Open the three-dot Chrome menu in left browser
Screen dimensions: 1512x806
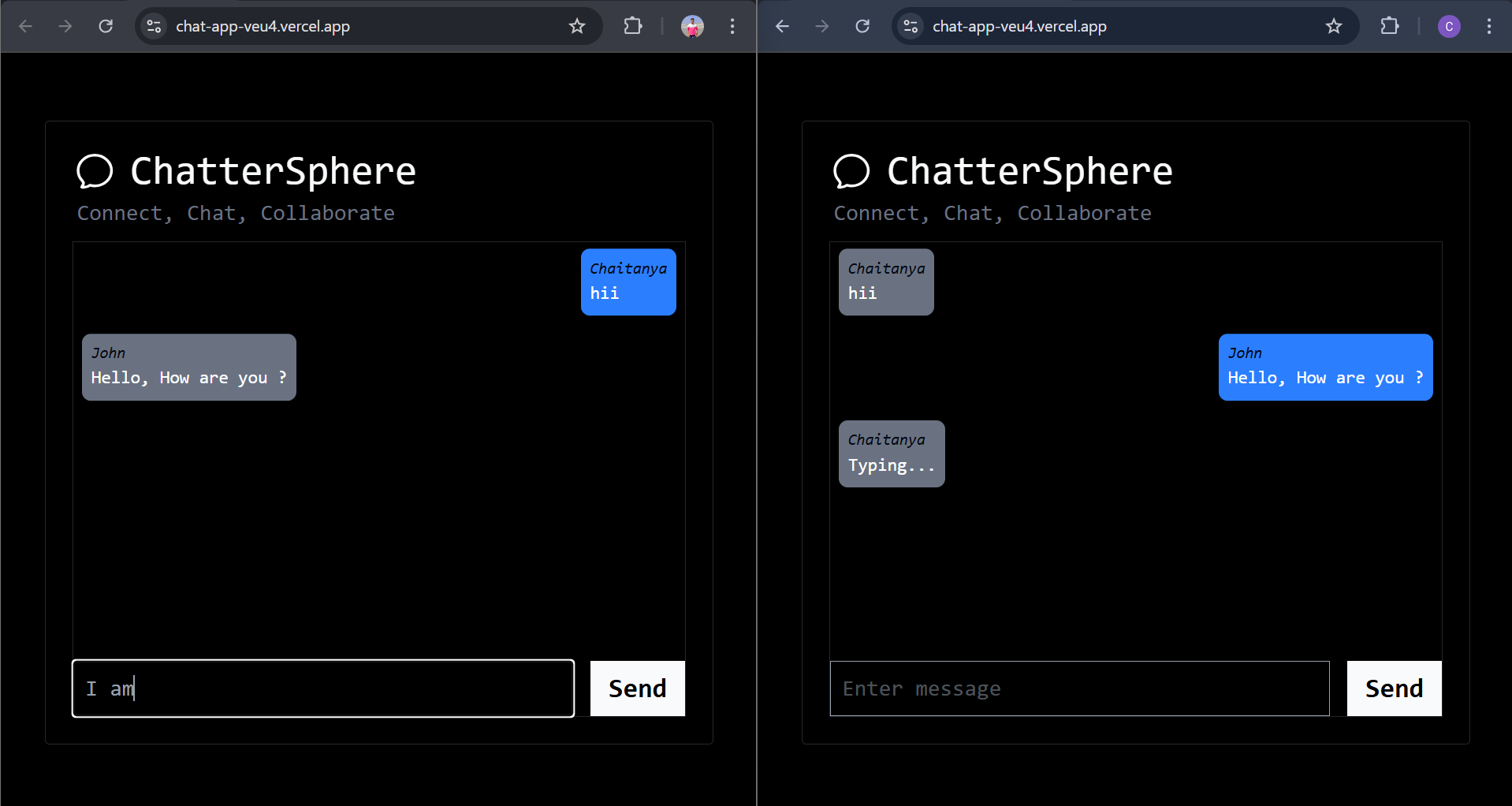coord(732,26)
